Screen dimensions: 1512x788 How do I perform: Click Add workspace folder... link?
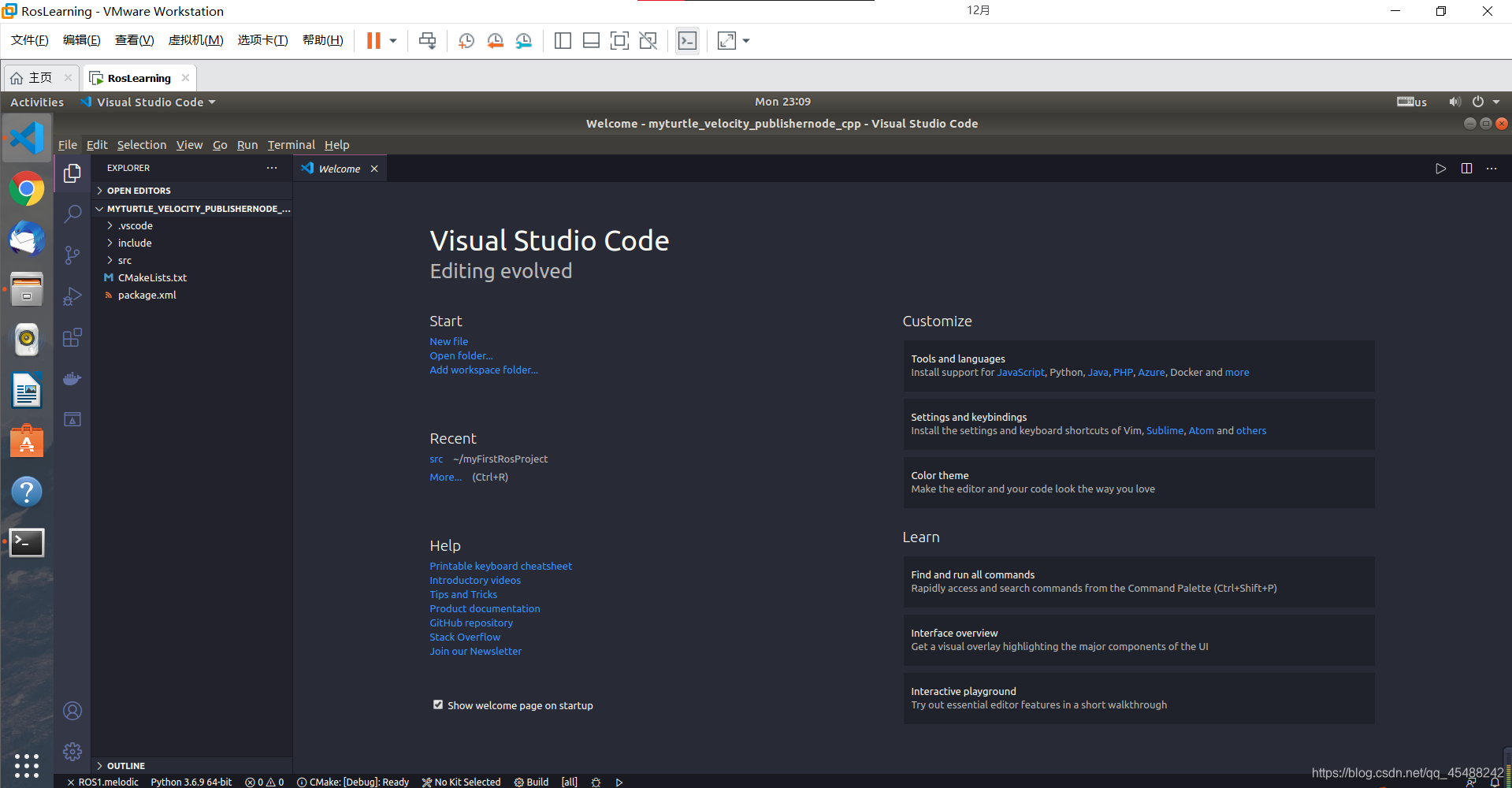click(484, 370)
